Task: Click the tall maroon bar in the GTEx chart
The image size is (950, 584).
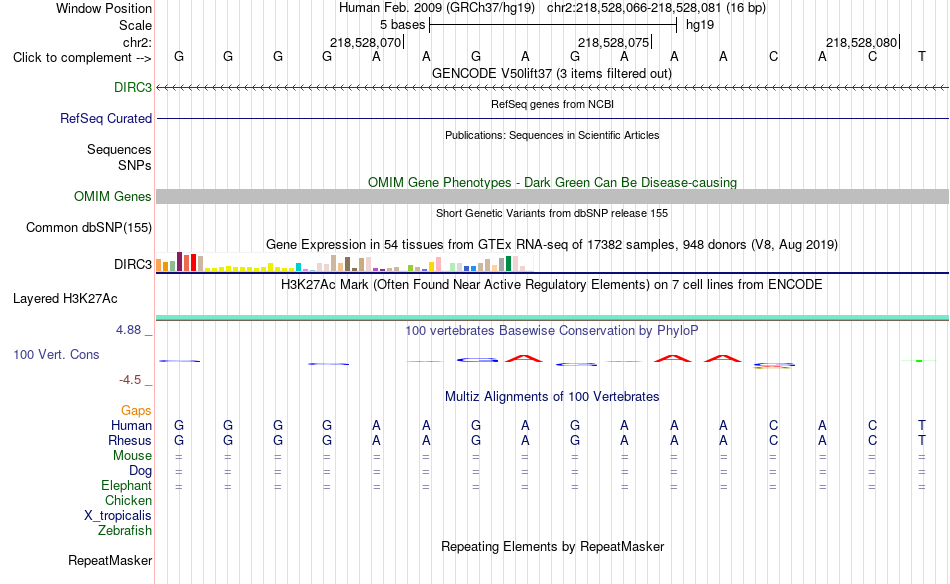Action: pyautogui.click(x=179, y=262)
